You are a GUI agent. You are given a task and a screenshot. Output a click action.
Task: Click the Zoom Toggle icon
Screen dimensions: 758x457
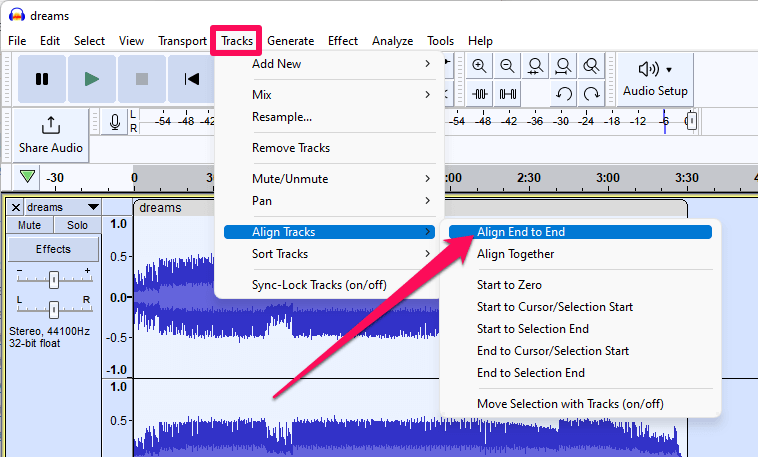591,66
